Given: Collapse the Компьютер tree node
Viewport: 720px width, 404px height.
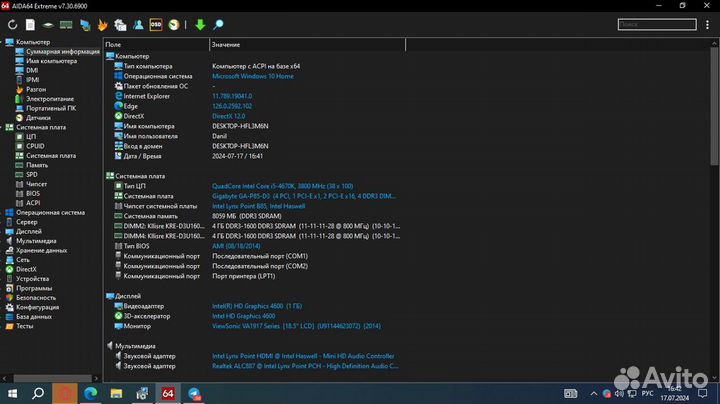Looking at the screenshot, I should tap(4, 42).
